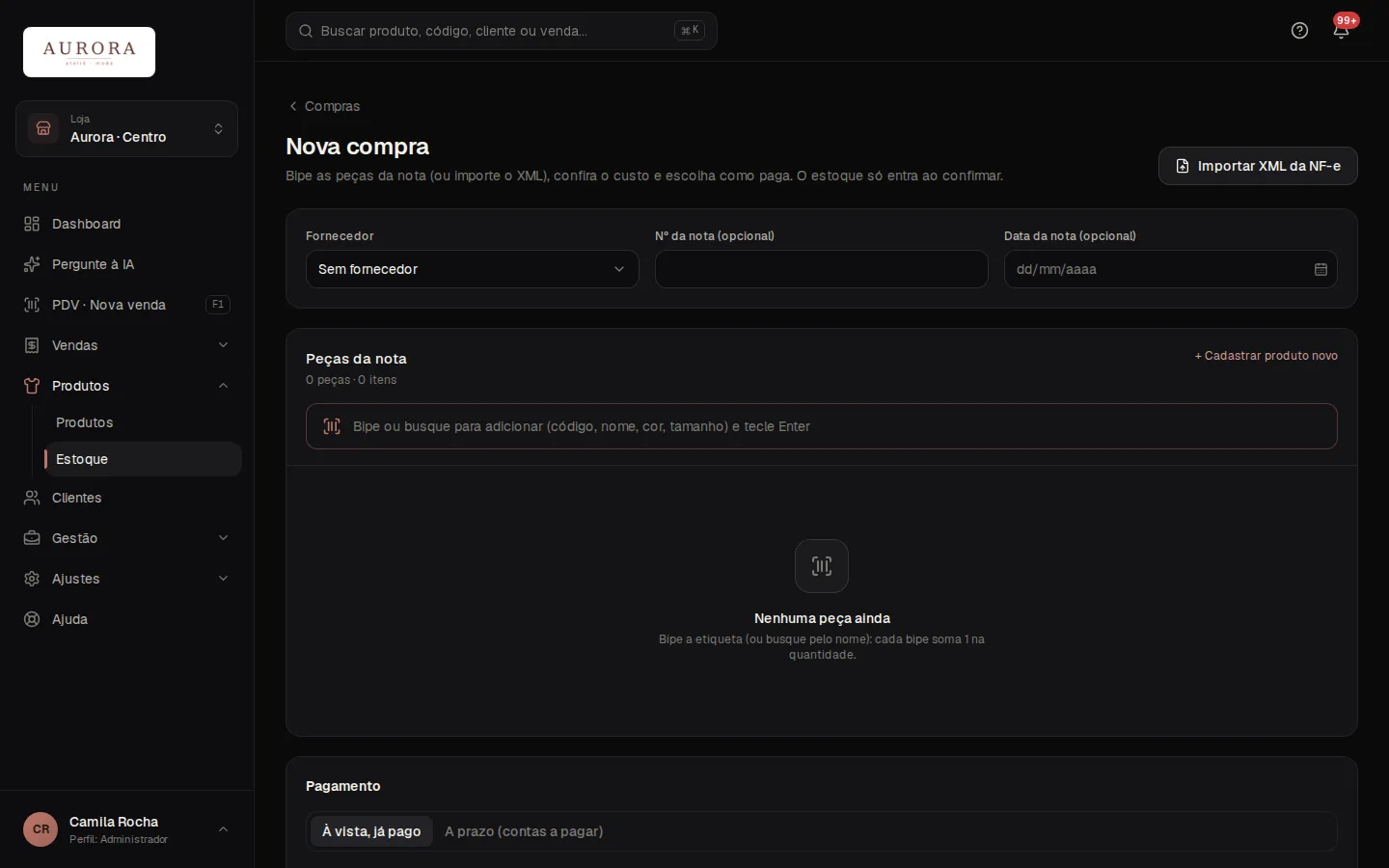Click the Produtos shirt icon
This screenshot has height=868, width=1389.
pyautogui.click(x=32, y=386)
